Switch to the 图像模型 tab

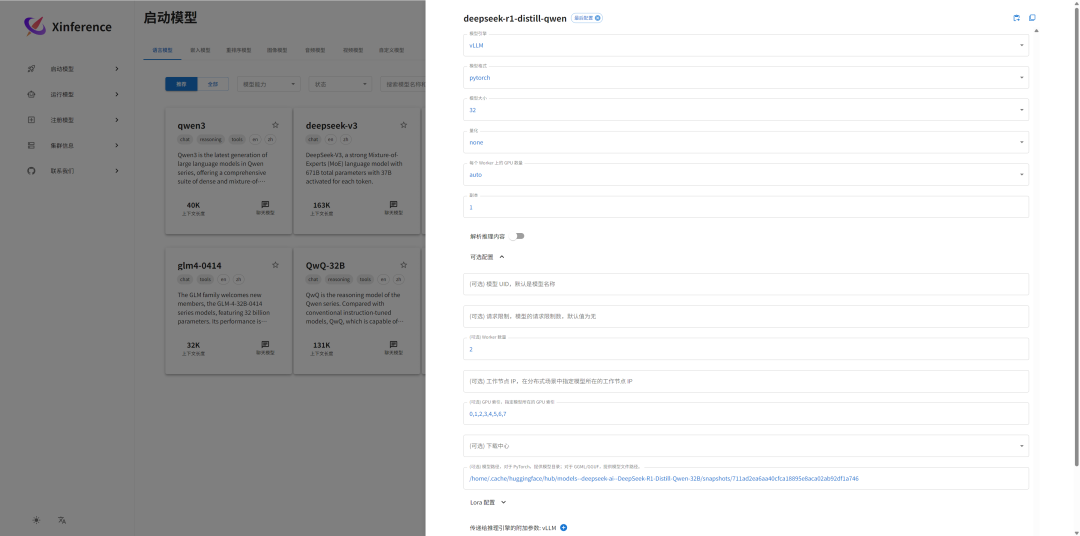[277, 50]
